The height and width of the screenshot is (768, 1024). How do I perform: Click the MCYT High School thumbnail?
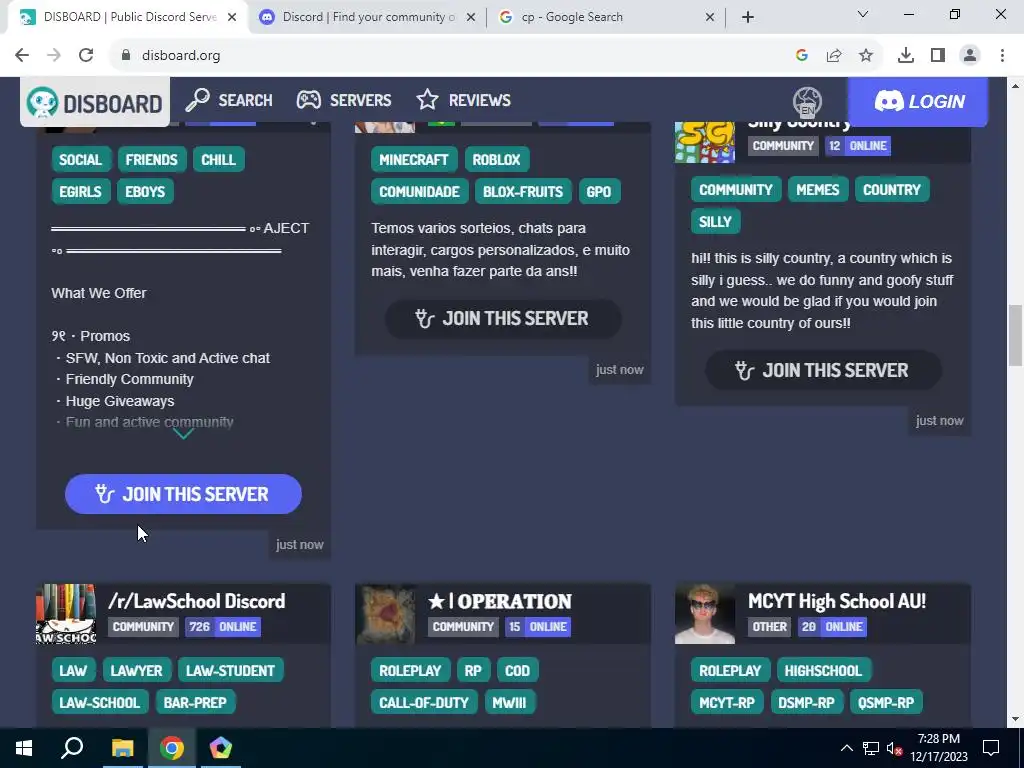click(x=705, y=614)
